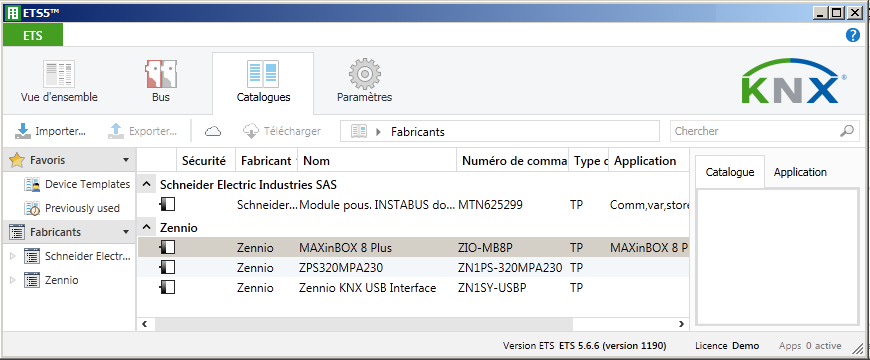870x360 pixels.
Task: Click device icon of MAXinBOX 8 Plus row
Action: click(168, 247)
